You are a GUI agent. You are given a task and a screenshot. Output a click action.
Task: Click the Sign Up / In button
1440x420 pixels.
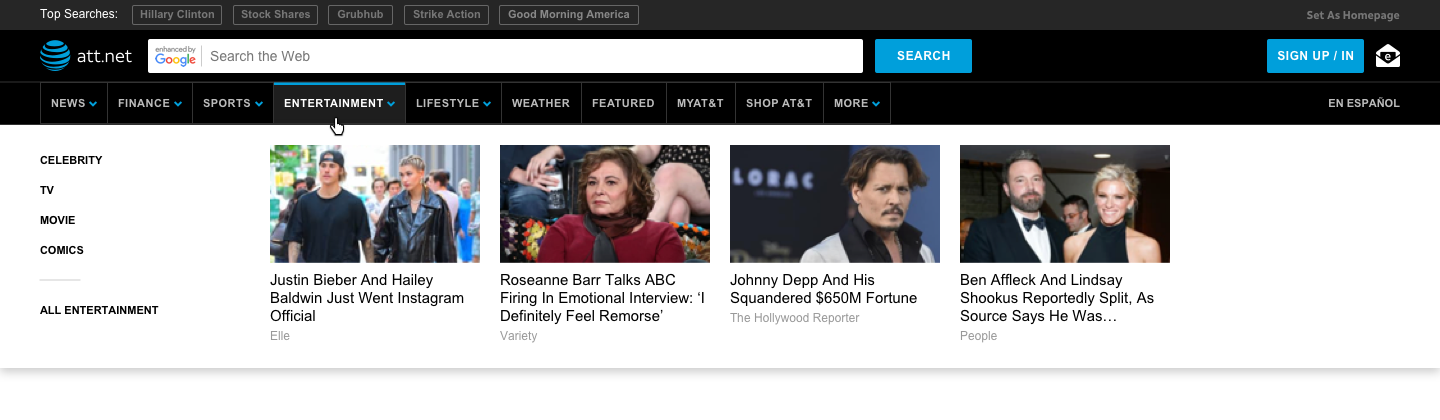(x=1315, y=56)
